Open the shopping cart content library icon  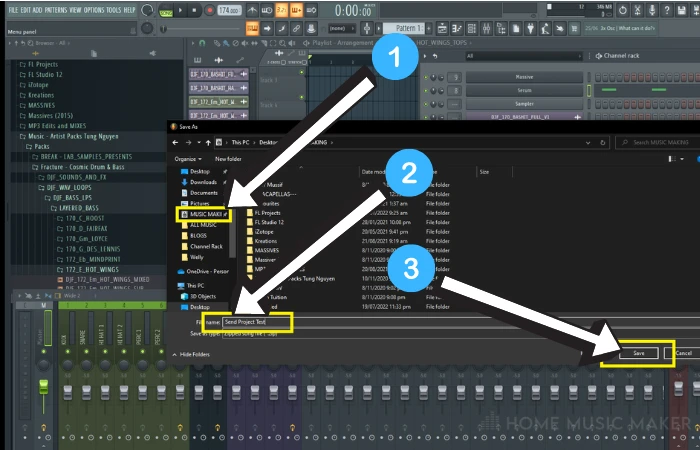coord(575,29)
